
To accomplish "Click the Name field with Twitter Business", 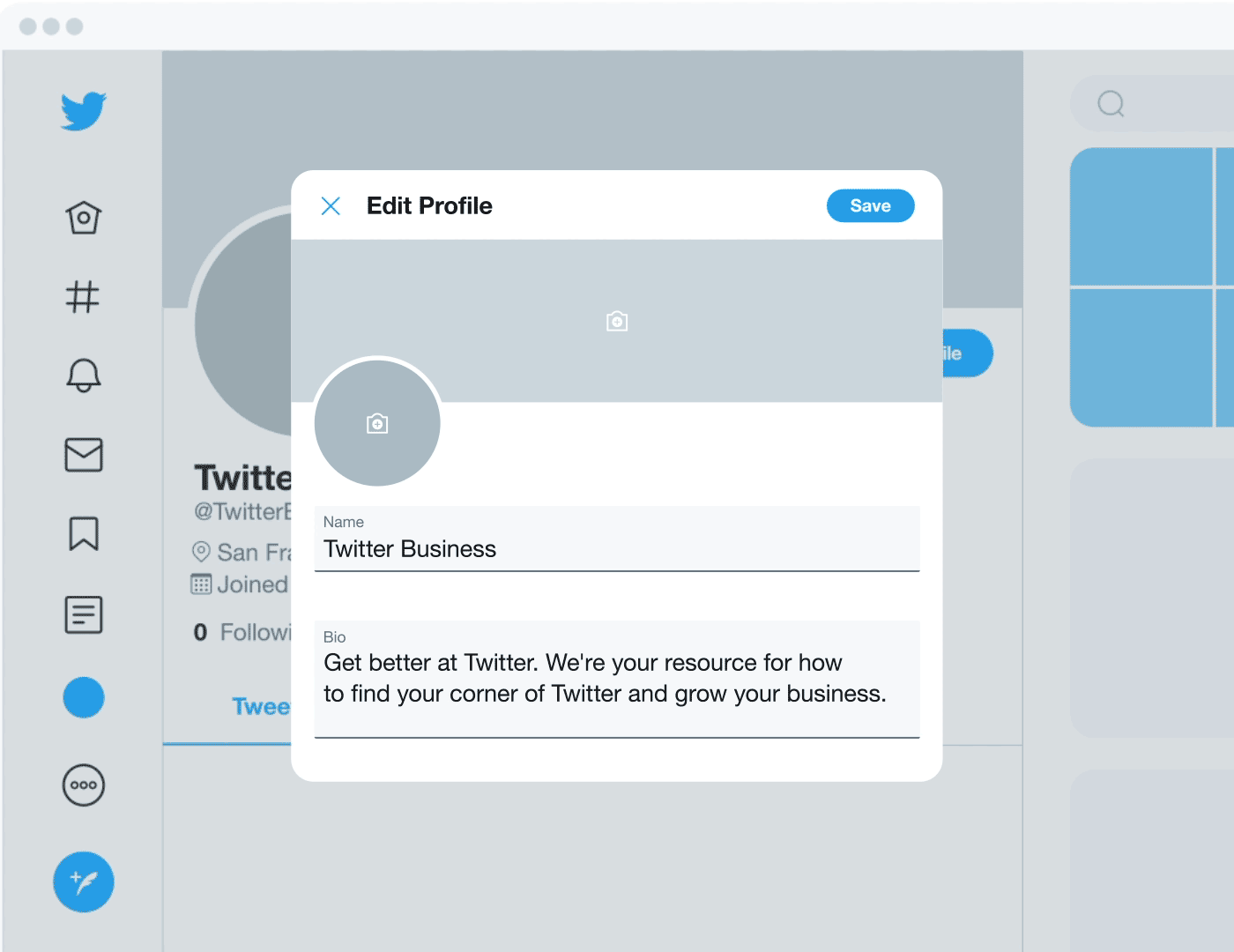I will point(617,548).
